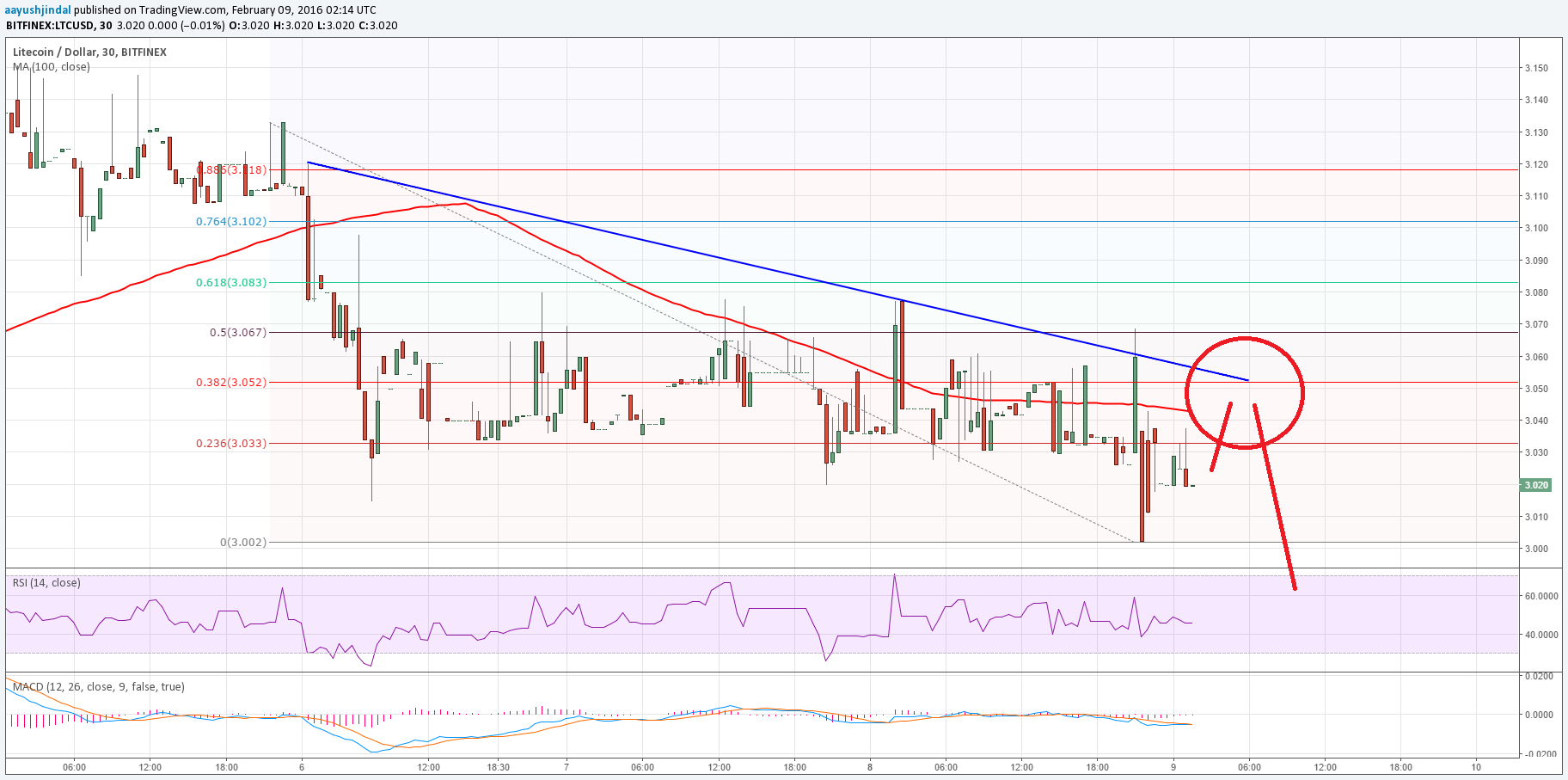
Task: Select the MACD (12, 26, close, 9) indicator label
Action: coord(99,687)
